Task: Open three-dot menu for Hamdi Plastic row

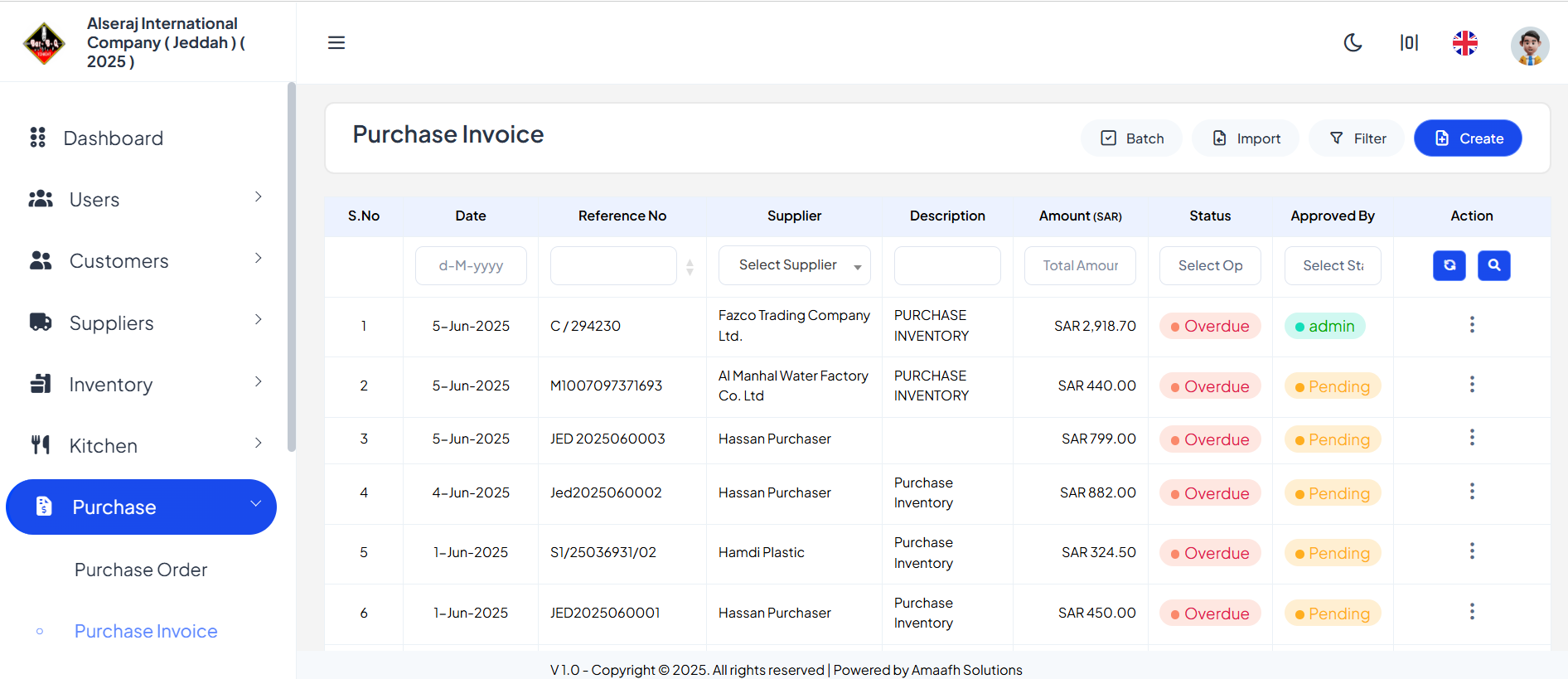Action: click(x=1472, y=551)
